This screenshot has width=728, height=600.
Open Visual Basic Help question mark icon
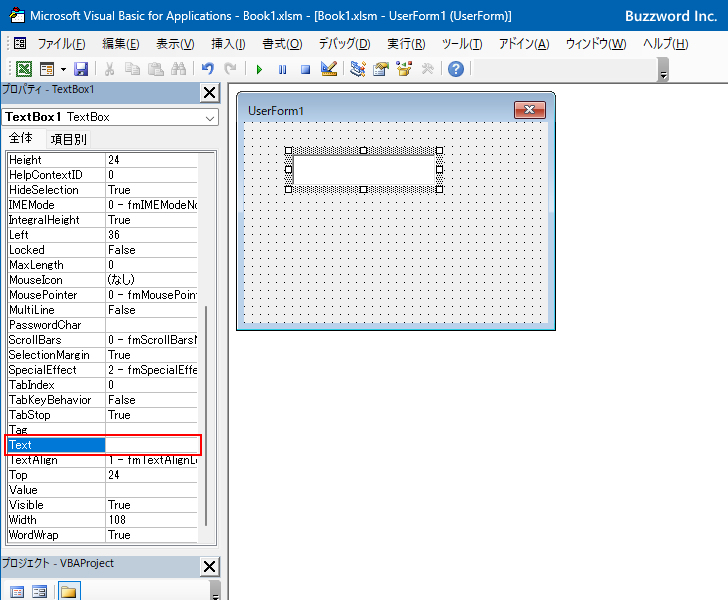456,69
